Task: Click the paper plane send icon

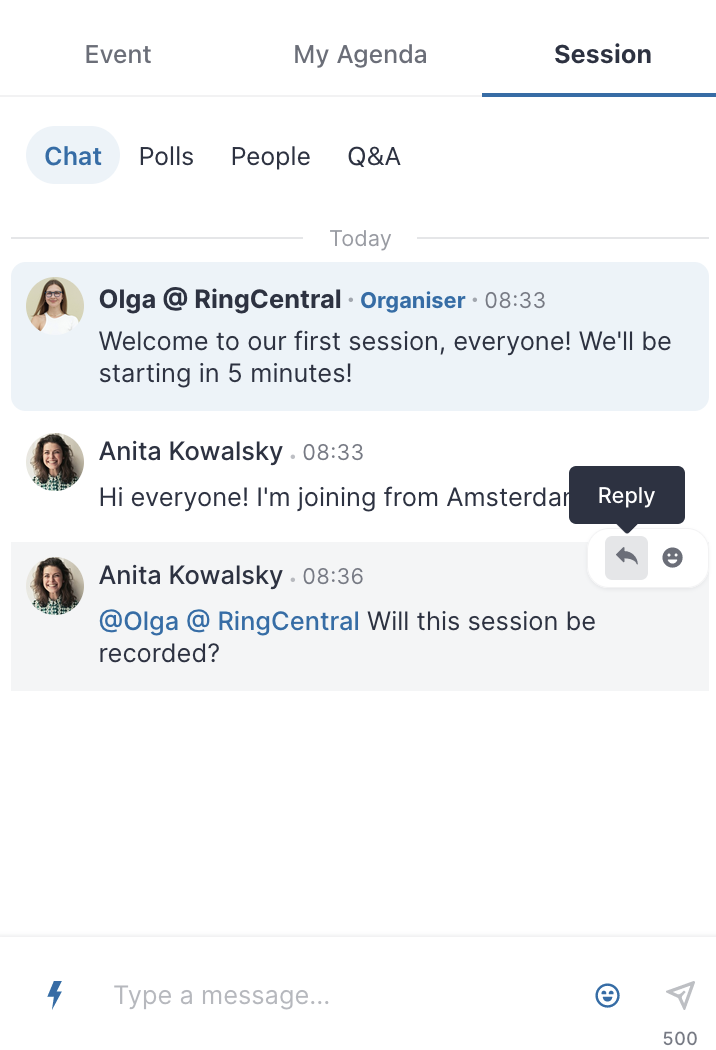Action: 681,995
